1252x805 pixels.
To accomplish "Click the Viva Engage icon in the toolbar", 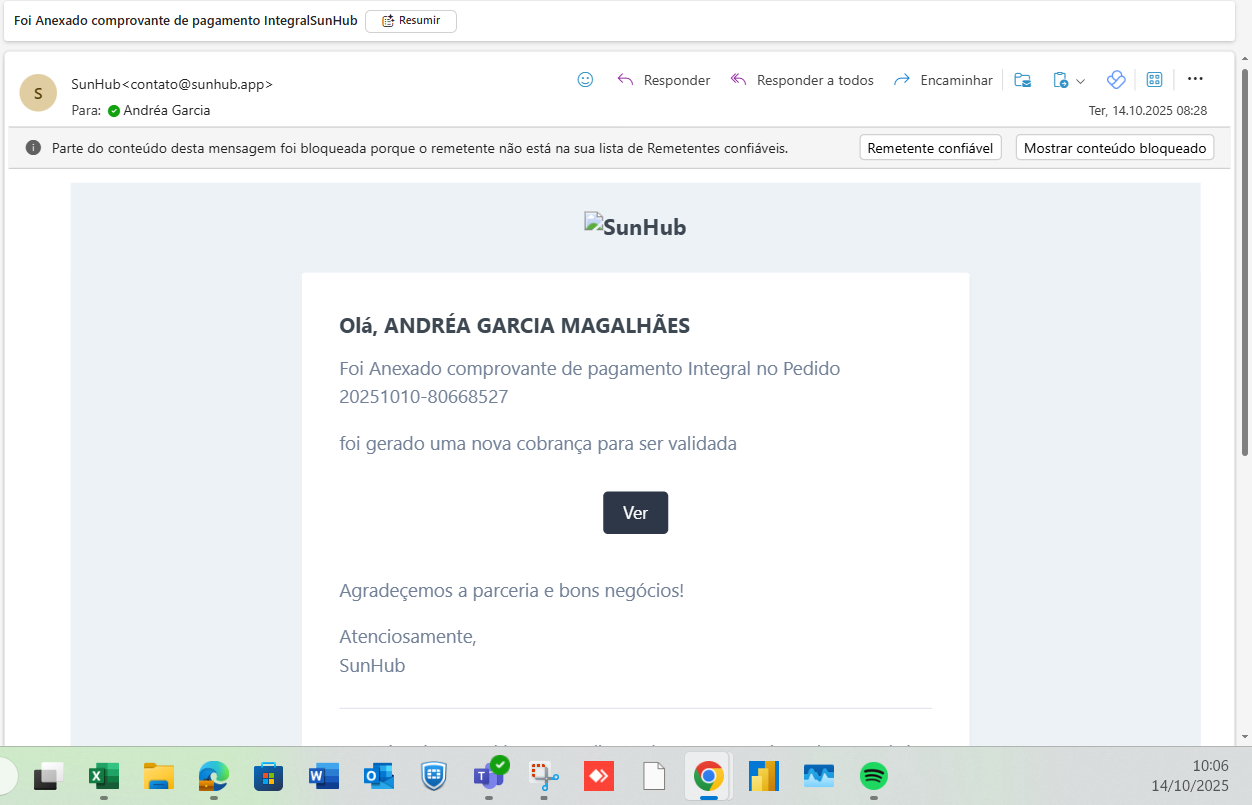I will coord(1116,80).
